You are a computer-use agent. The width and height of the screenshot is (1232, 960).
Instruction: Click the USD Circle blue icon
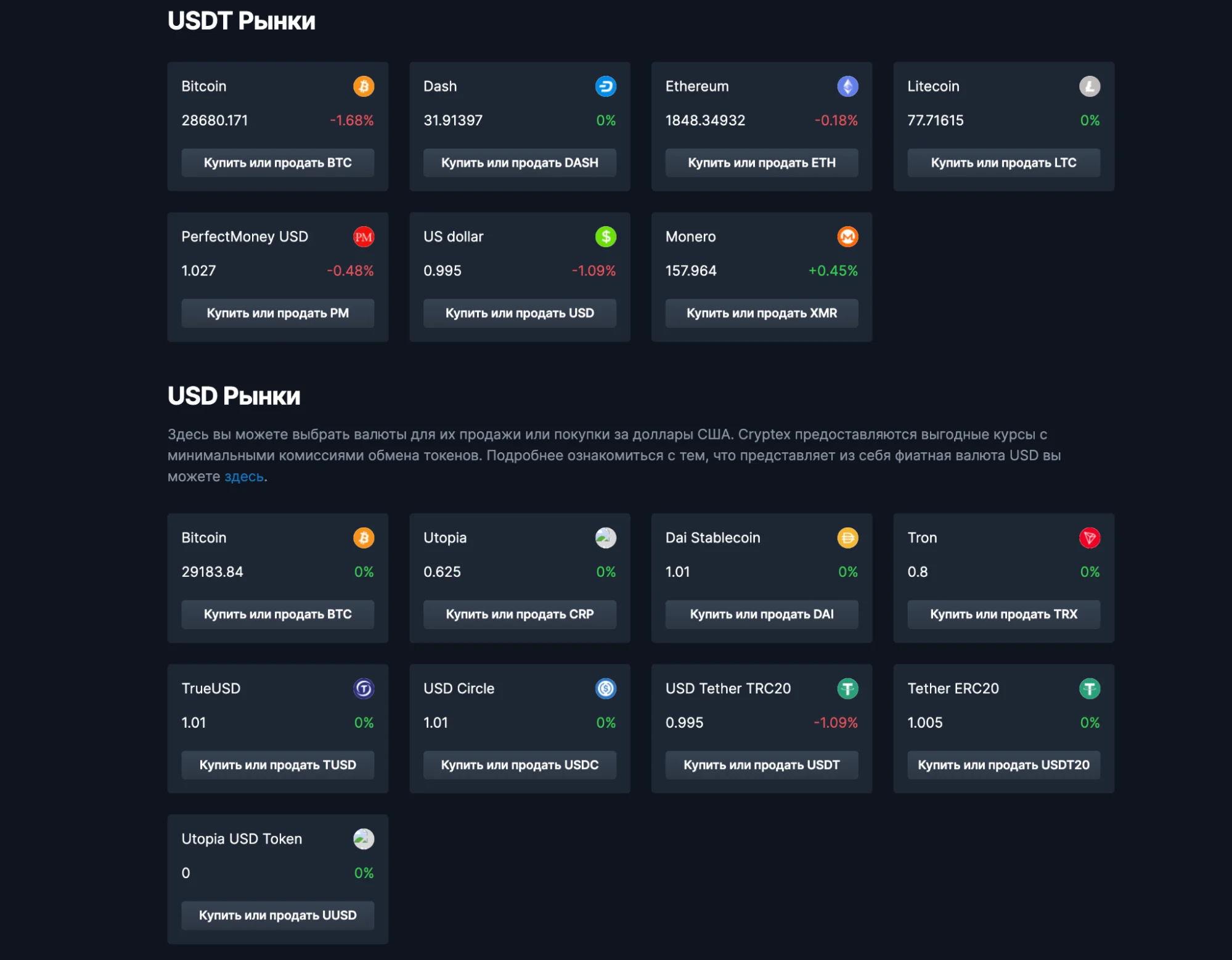(x=606, y=688)
